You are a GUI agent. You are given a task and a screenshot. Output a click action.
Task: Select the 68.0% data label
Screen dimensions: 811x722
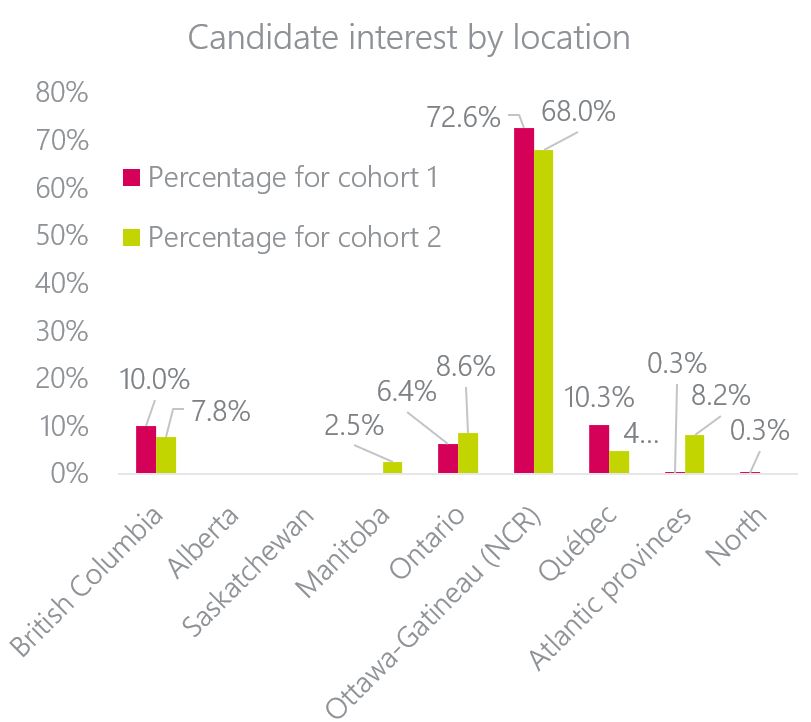click(577, 111)
